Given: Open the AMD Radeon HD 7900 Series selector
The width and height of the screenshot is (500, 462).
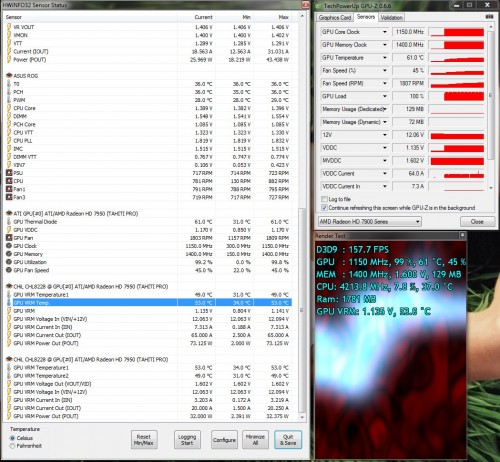Looking at the screenshot, I should 370,221.
